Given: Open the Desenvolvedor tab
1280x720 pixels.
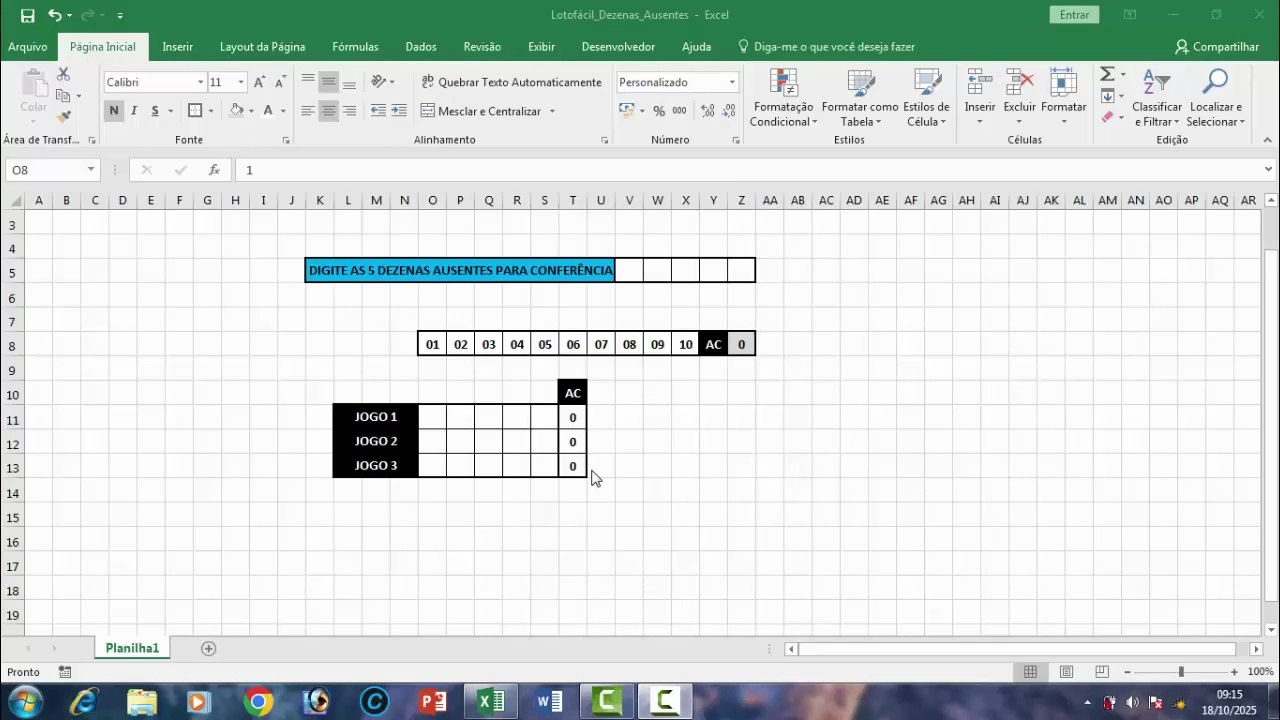Looking at the screenshot, I should click(x=618, y=47).
